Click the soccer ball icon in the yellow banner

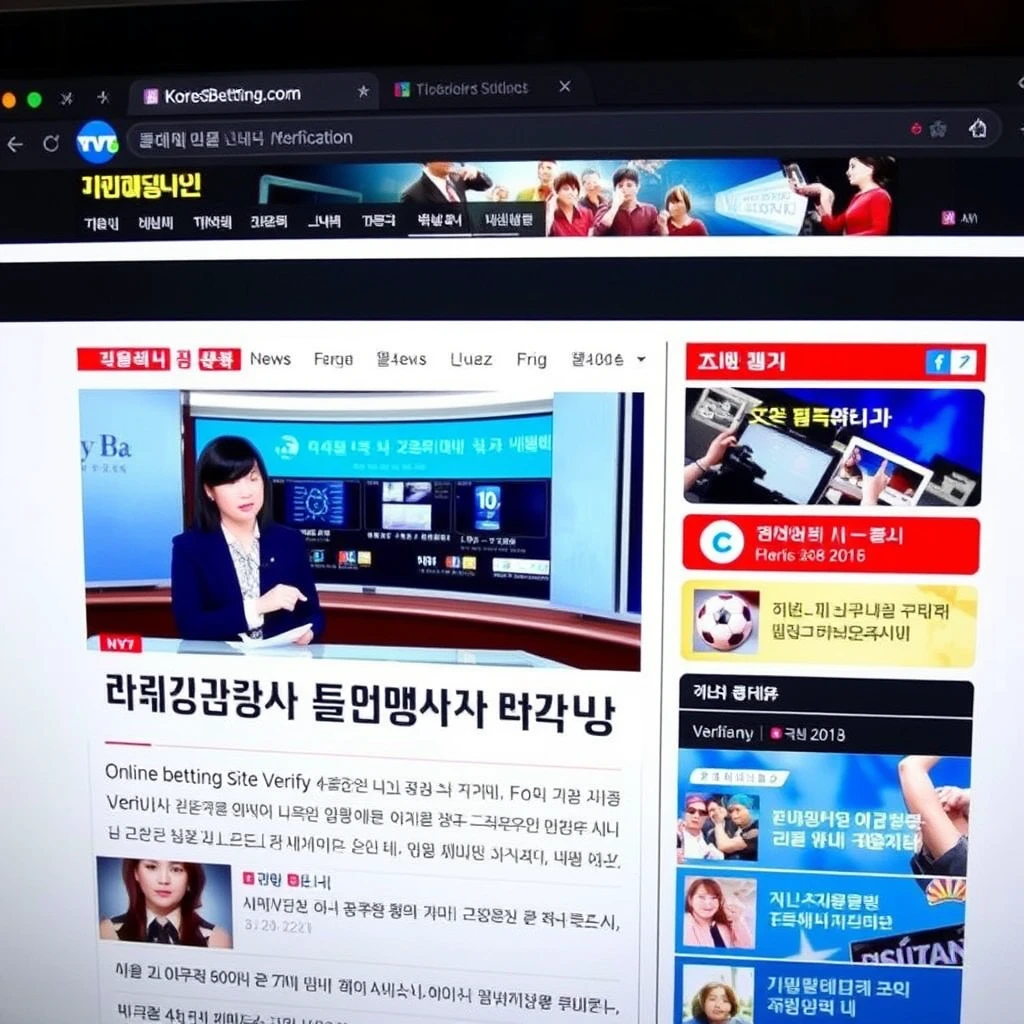point(725,622)
